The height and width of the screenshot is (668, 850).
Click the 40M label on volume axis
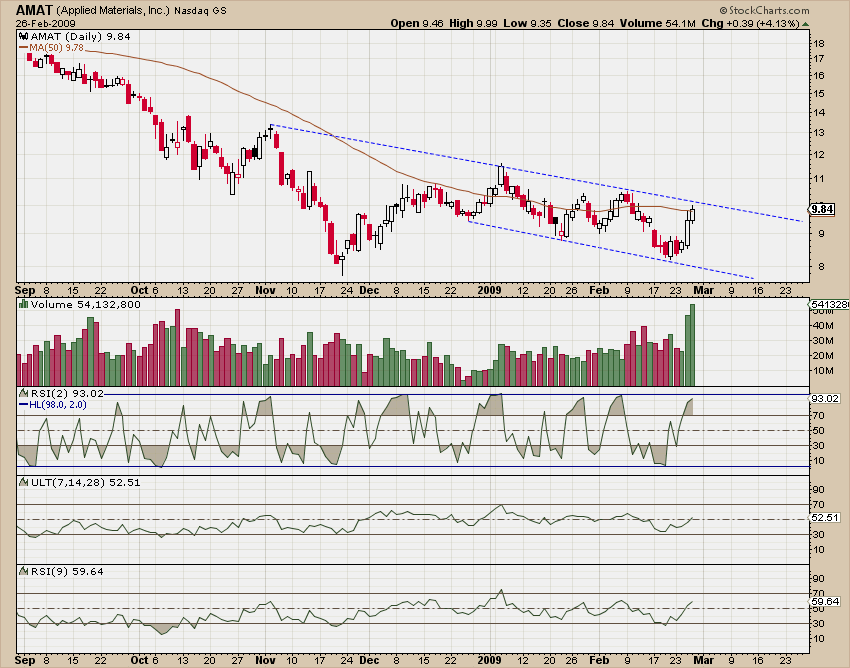(x=823, y=326)
